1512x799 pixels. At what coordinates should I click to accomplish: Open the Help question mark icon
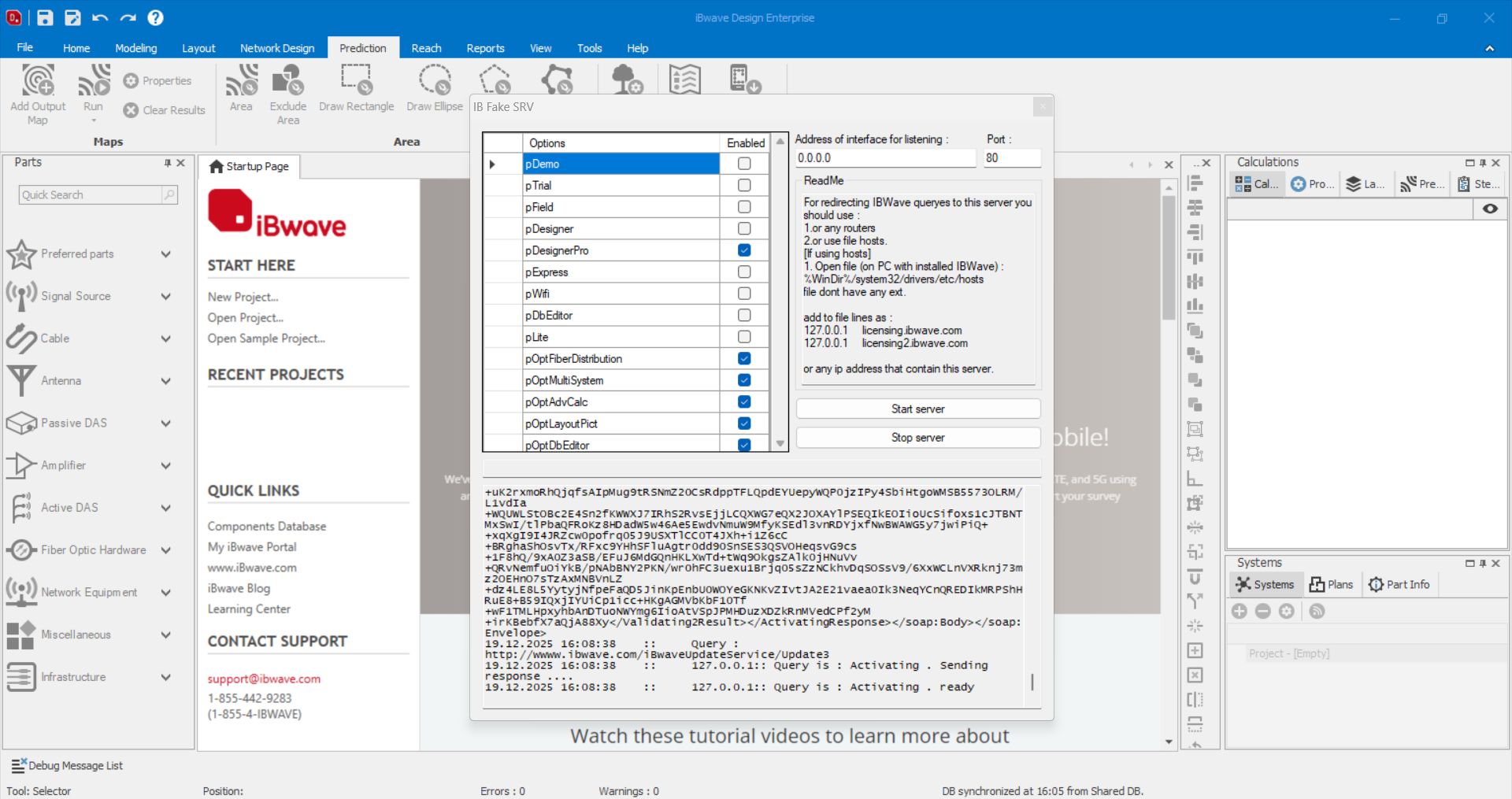pyautogui.click(x=156, y=17)
